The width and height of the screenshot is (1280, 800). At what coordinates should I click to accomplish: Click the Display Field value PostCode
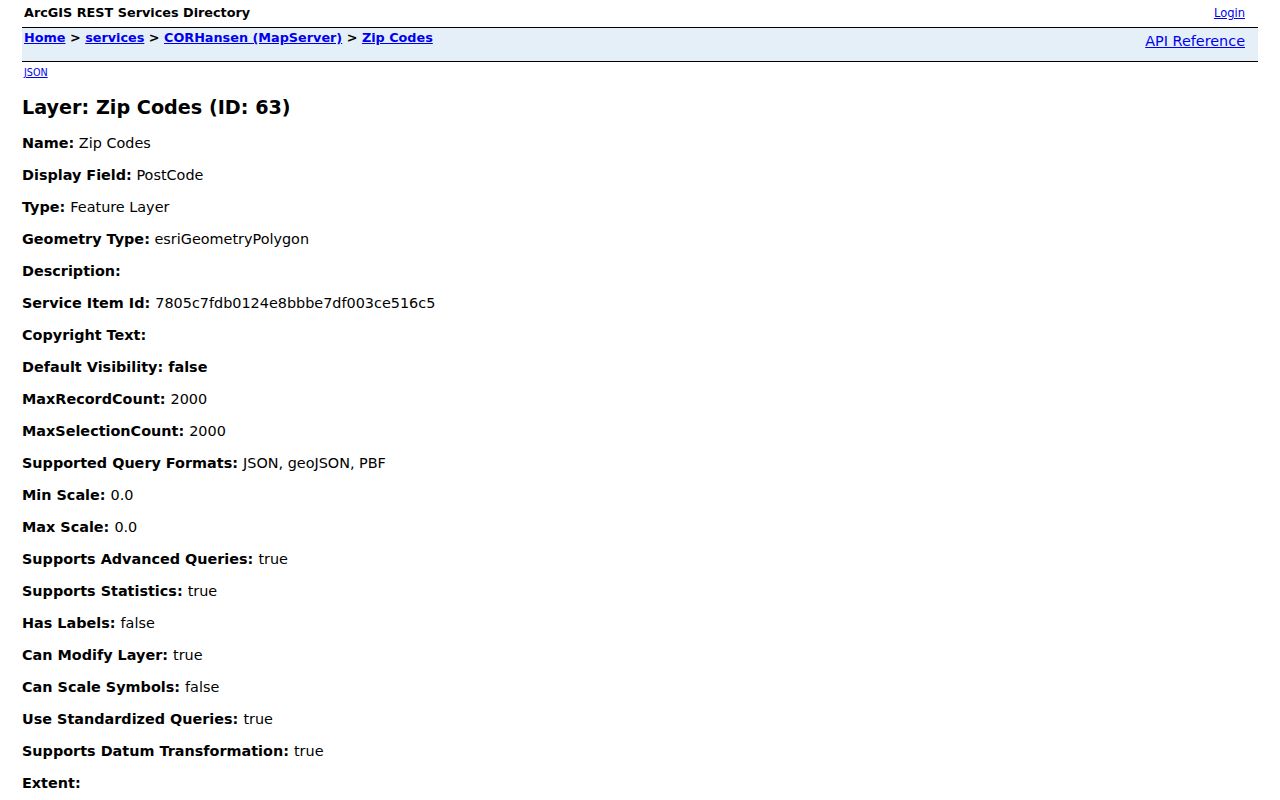tap(170, 175)
